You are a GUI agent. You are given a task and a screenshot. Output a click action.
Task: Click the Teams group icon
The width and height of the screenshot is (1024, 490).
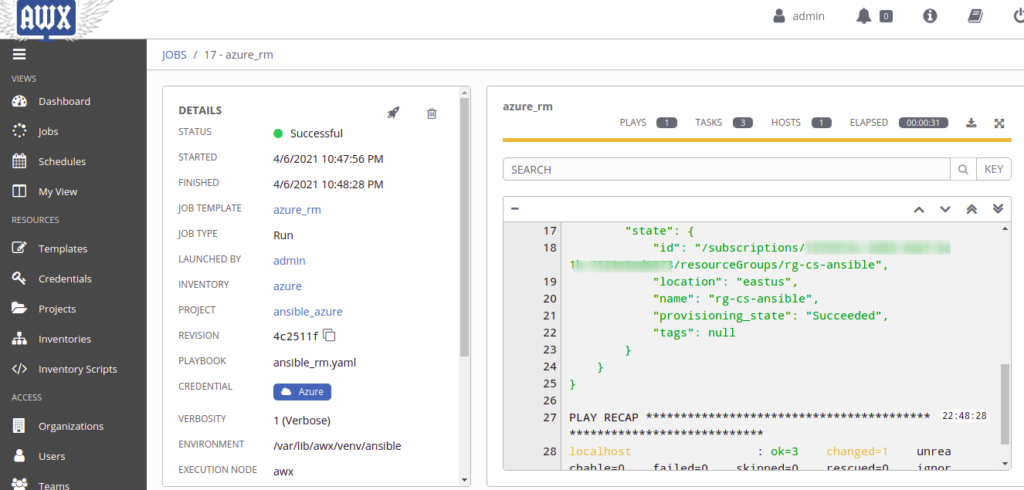(x=20, y=485)
